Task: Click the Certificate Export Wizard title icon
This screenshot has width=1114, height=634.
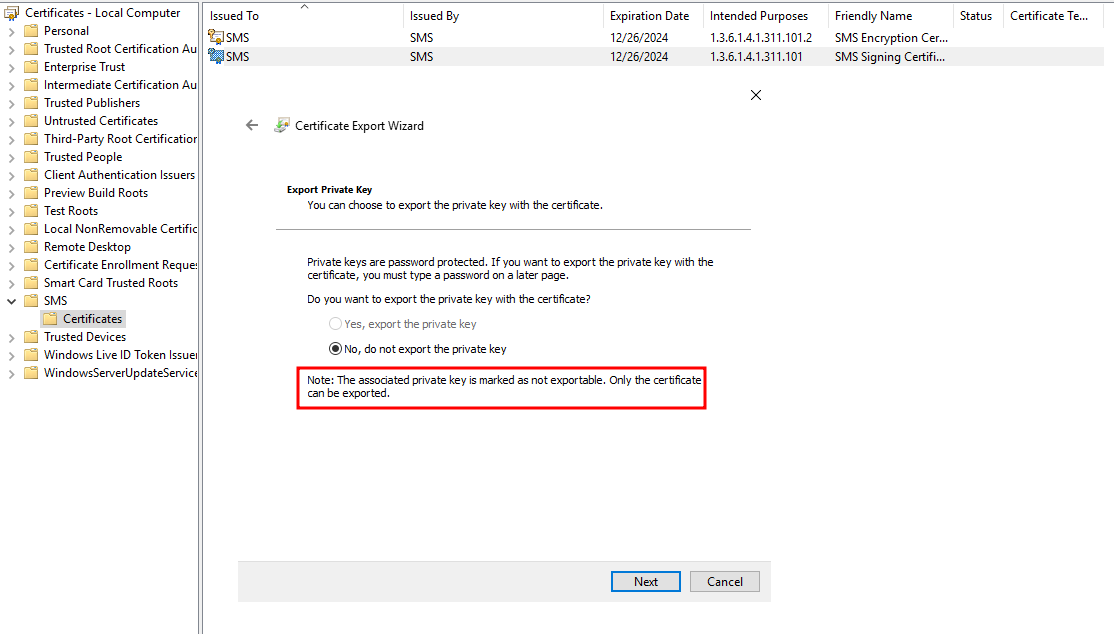Action: pos(282,125)
